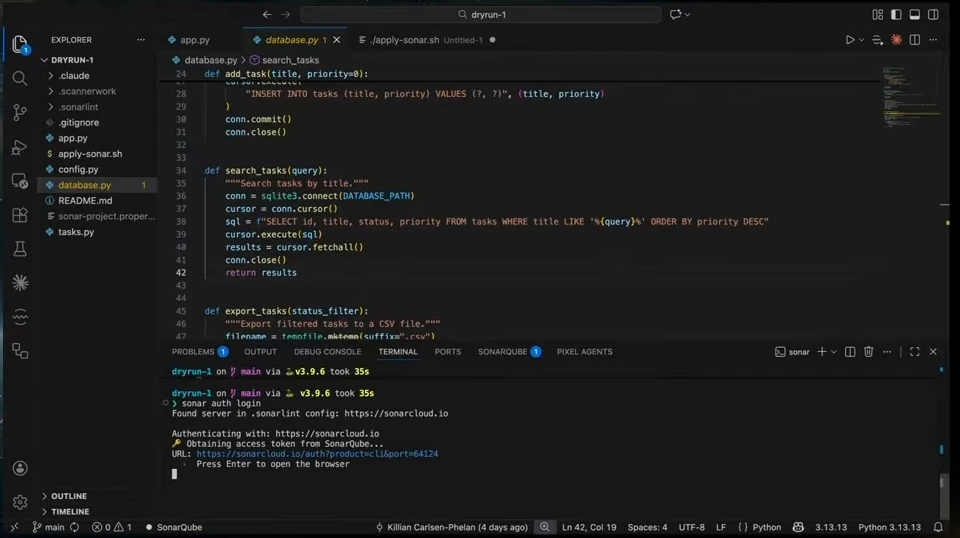Switch to the ./apply-sonar.sh tab
Screen dimensions: 960x538
pyautogui.click(x=428, y=40)
